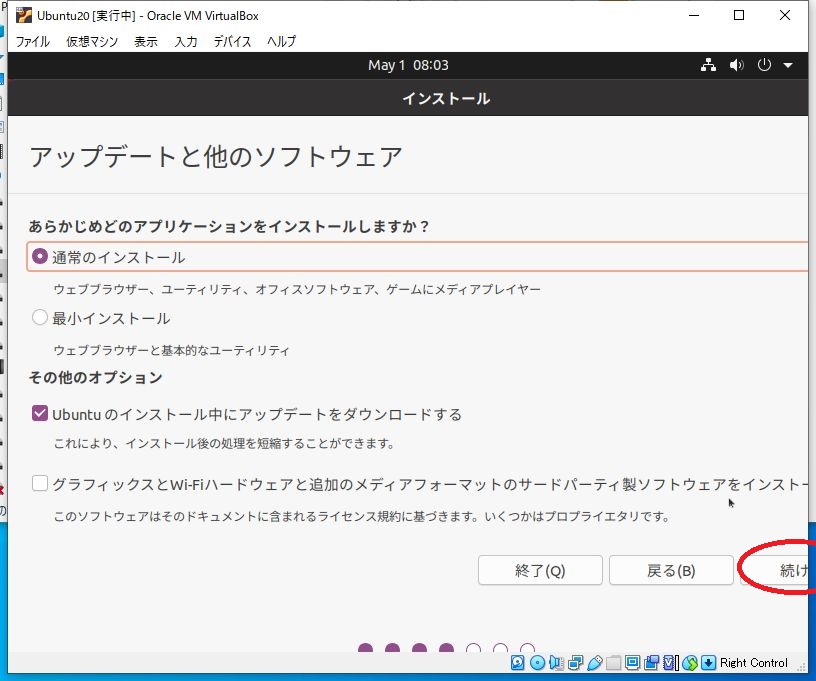Click the description ウェブブラウザーと基本的なユーティリティ

click(171, 350)
